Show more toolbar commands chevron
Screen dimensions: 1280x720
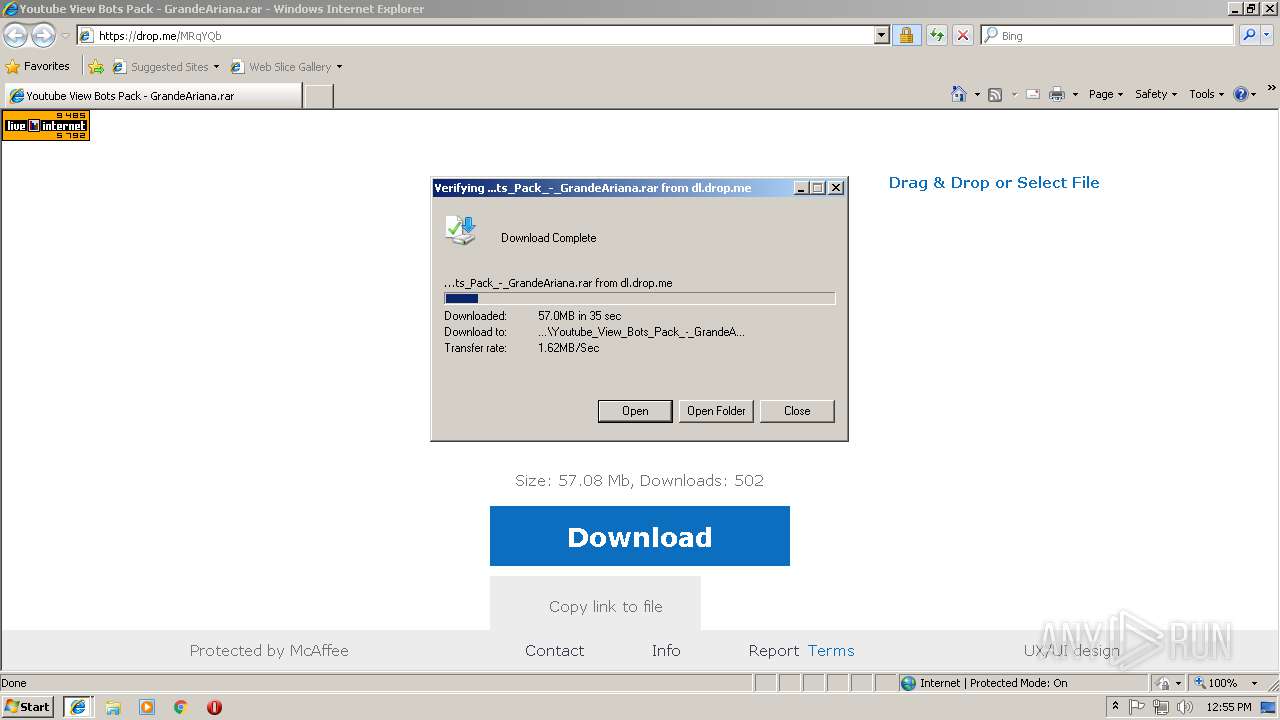coord(1271,88)
